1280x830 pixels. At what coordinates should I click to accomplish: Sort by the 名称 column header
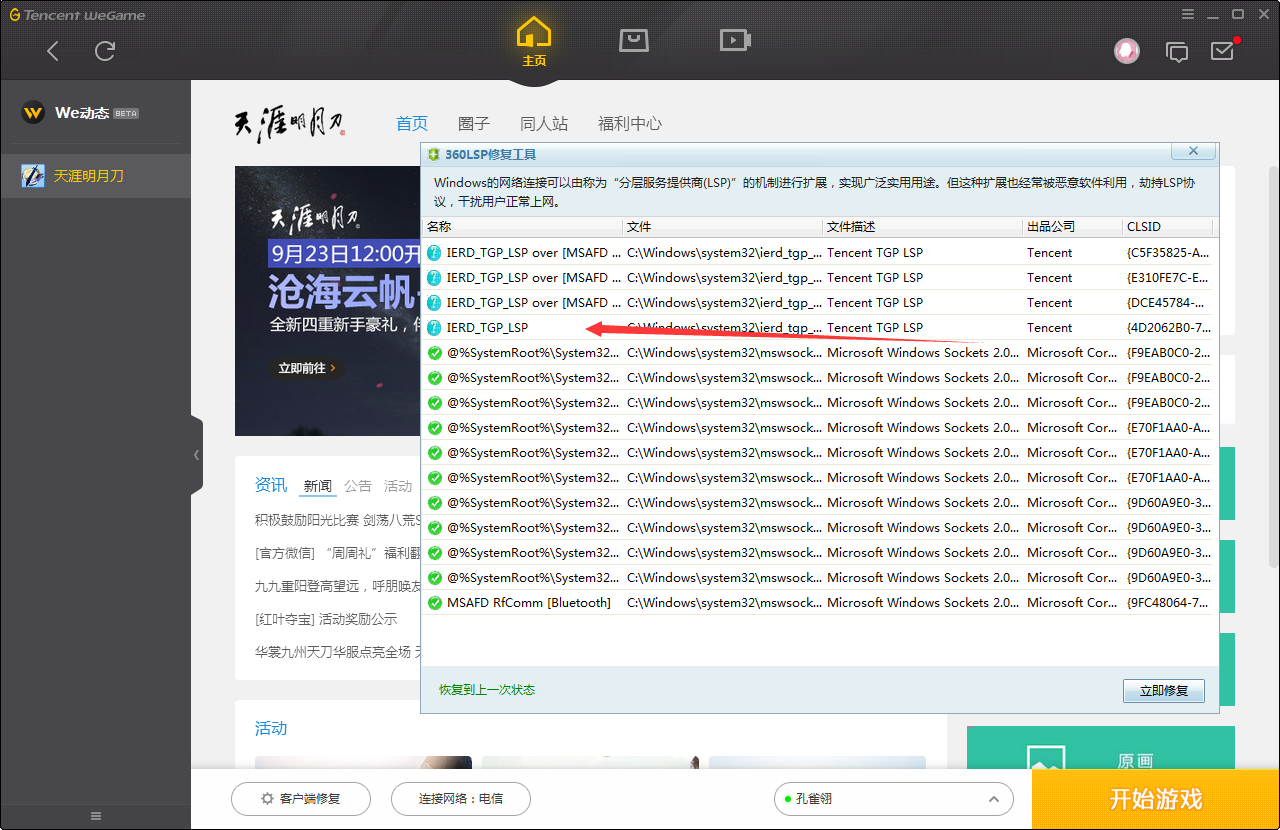click(522, 227)
